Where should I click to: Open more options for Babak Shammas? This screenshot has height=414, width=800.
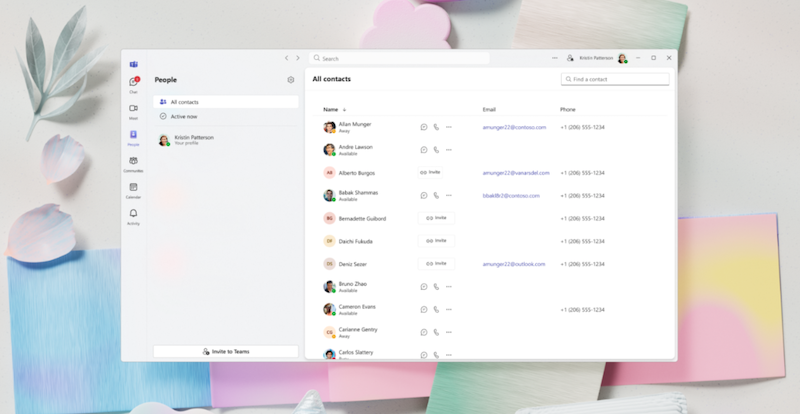(x=449, y=195)
